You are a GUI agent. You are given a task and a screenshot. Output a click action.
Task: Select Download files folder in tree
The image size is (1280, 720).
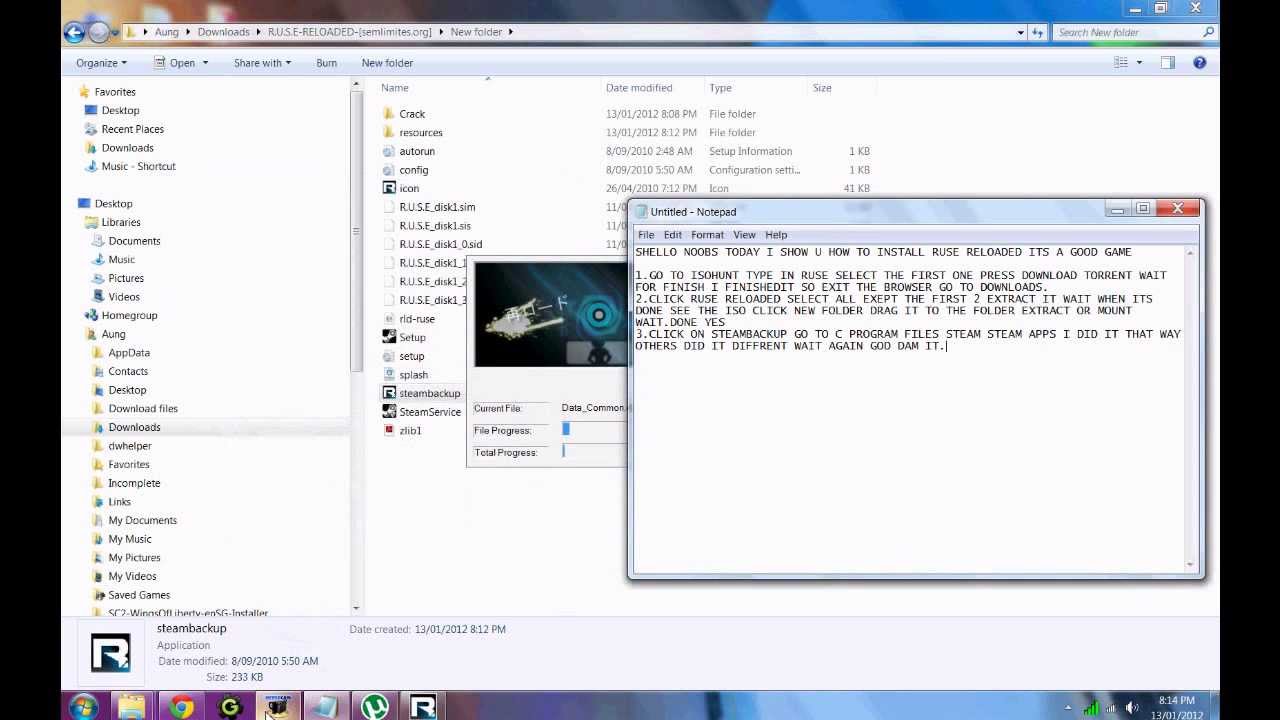(143, 409)
